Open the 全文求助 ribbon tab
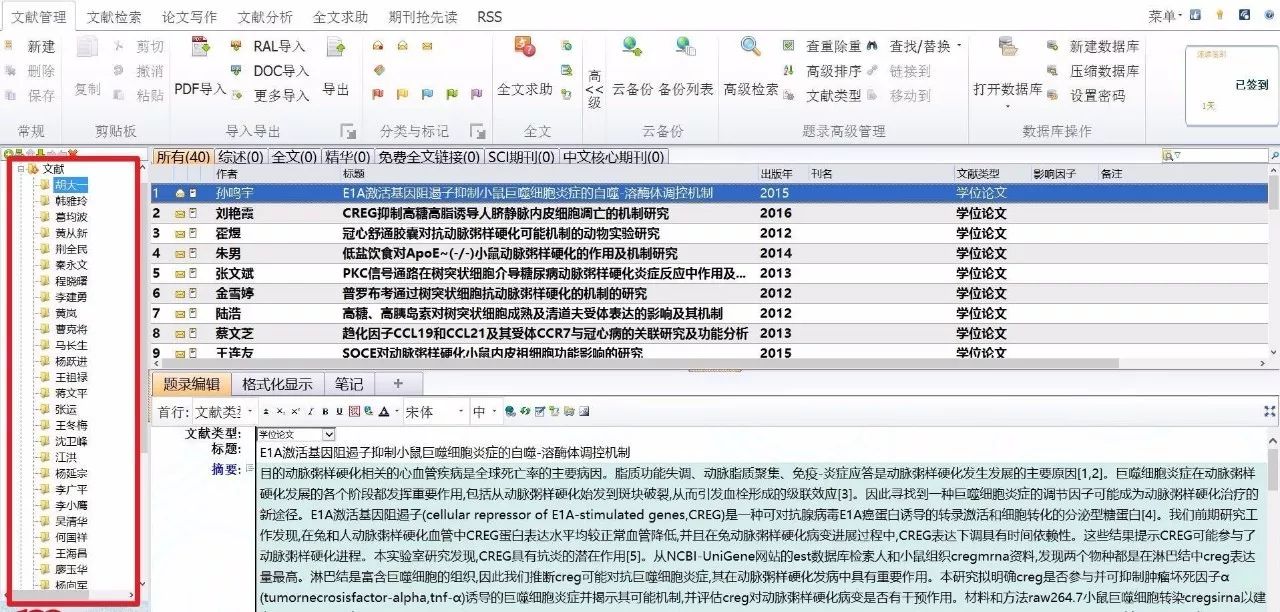The height and width of the screenshot is (612, 1280). [340, 17]
